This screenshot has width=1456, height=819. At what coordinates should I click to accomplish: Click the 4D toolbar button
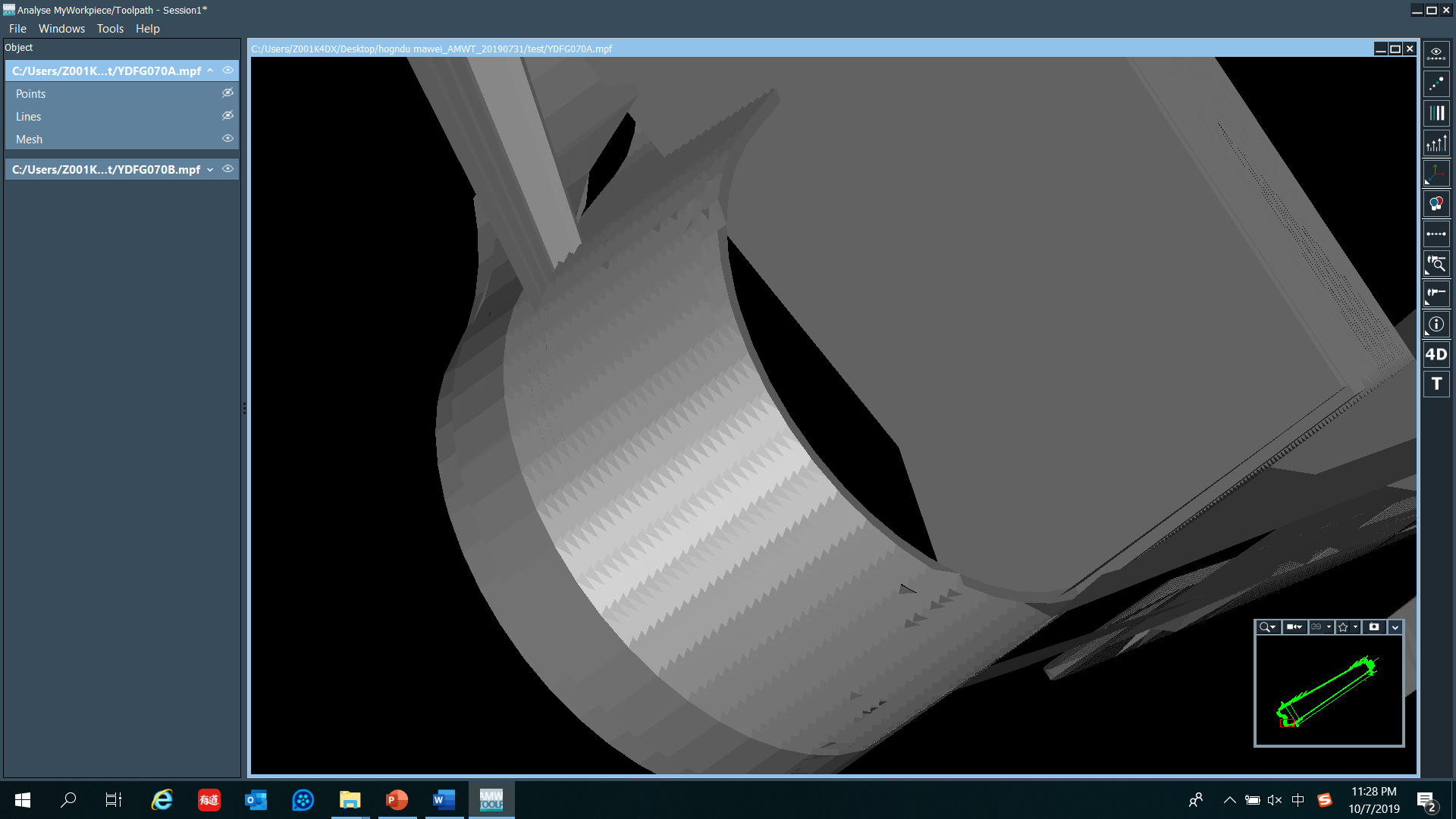1436,354
